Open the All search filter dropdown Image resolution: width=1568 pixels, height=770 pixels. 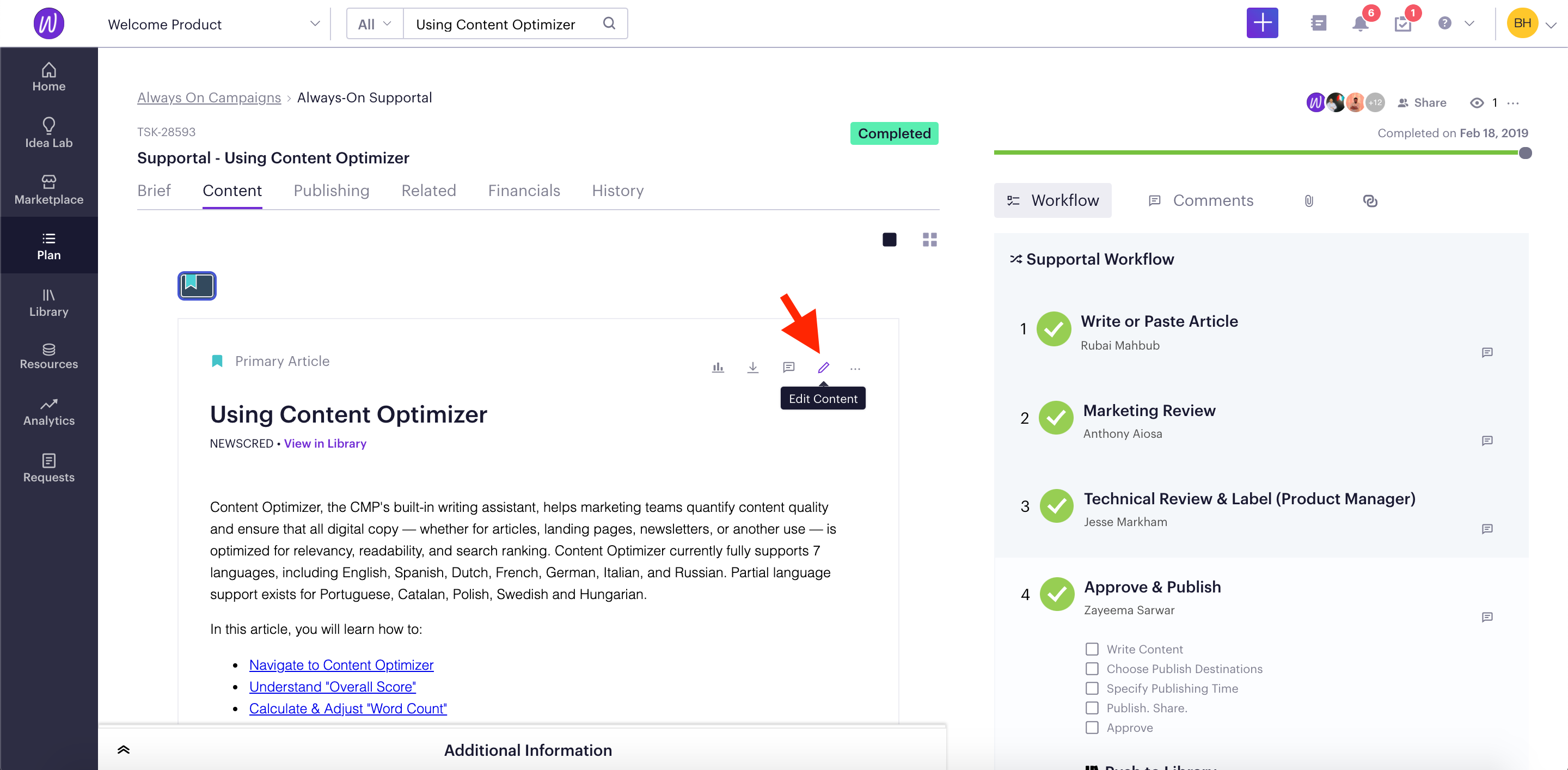[x=375, y=24]
